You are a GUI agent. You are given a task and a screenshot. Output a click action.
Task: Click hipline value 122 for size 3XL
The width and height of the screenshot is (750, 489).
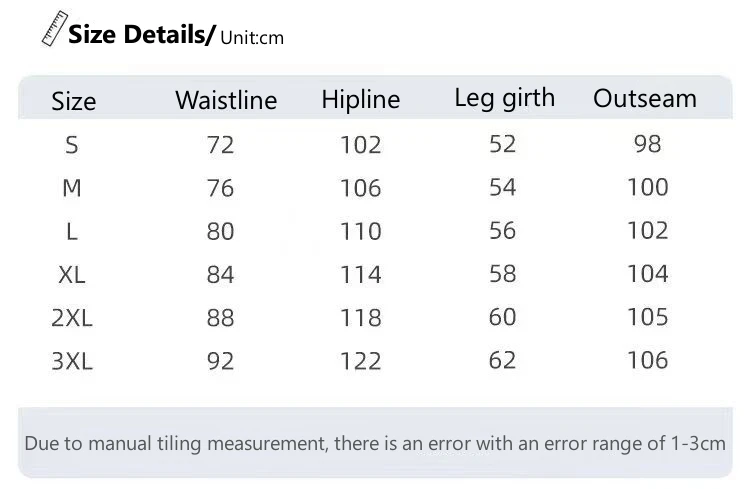(360, 361)
